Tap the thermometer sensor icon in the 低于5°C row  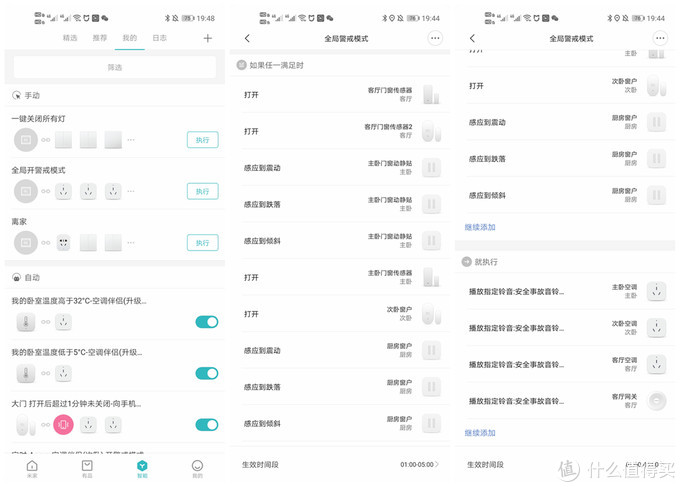coord(26,374)
